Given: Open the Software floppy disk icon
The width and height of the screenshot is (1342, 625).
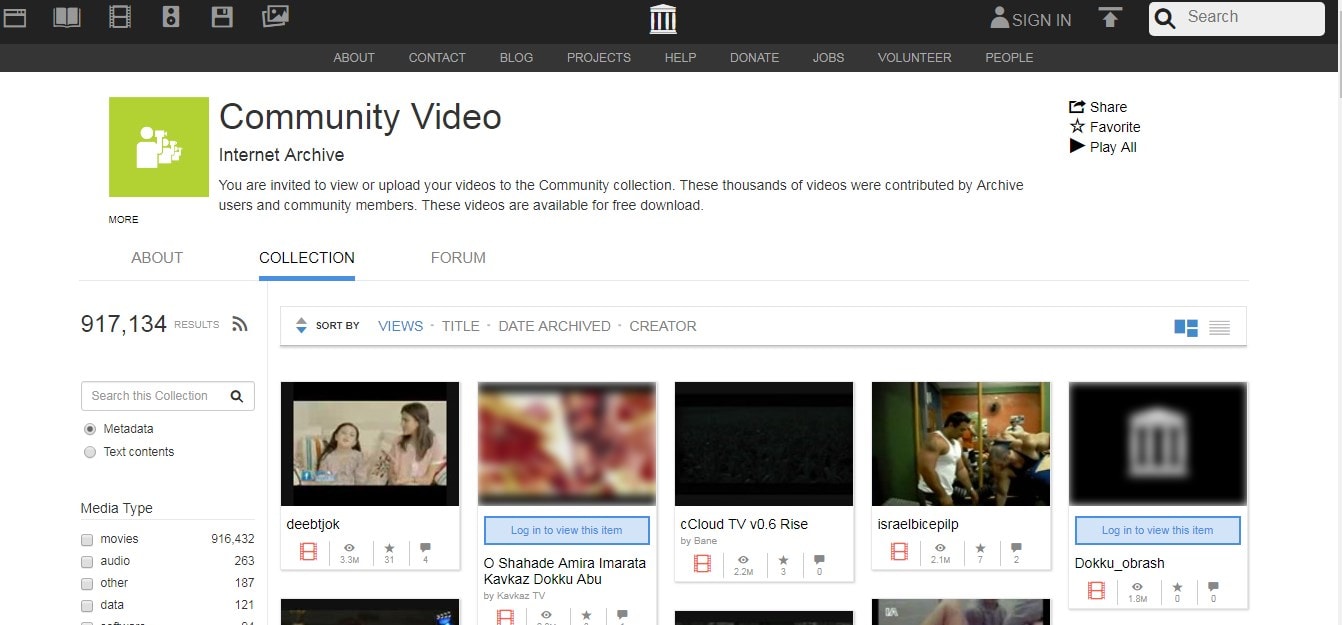Looking at the screenshot, I should point(222,16).
